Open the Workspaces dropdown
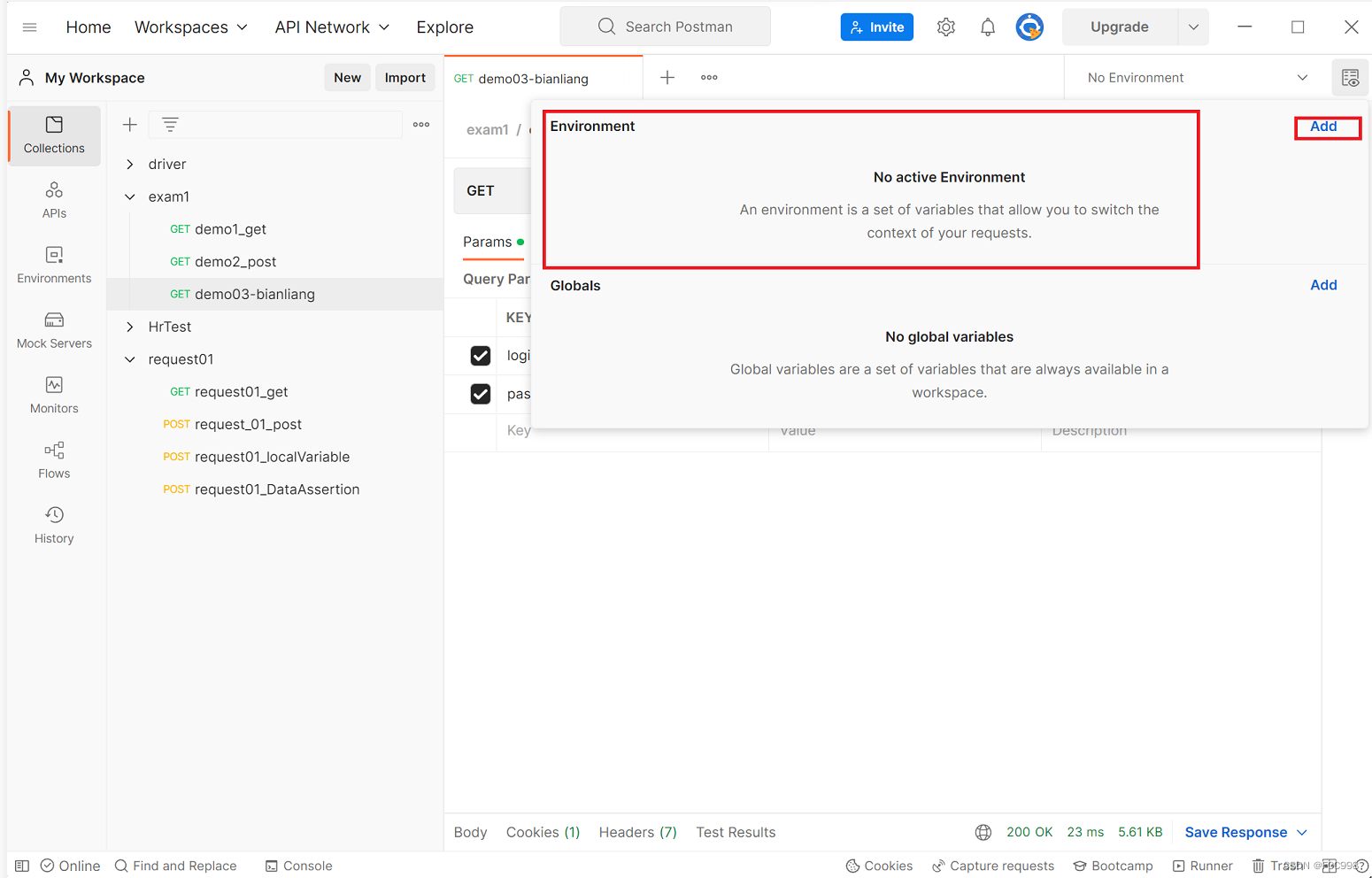The height and width of the screenshot is (878, 1372). tap(191, 27)
